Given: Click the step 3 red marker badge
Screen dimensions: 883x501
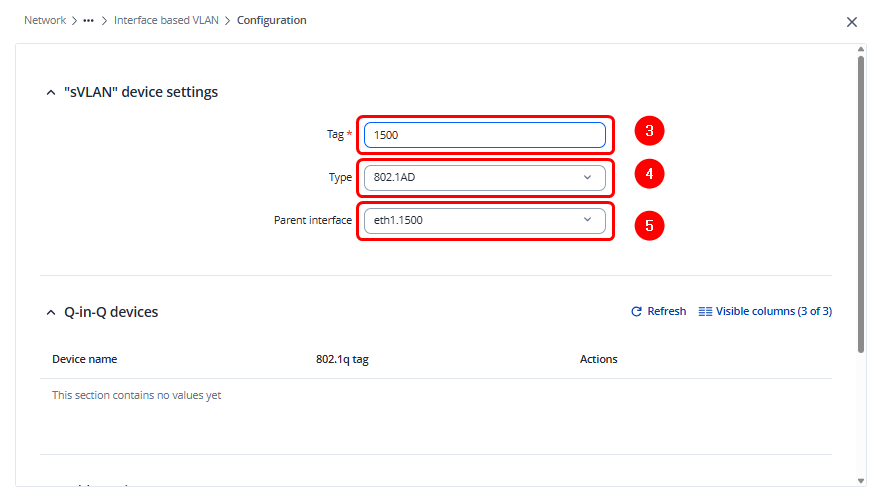Looking at the screenshot, I should (x=649, y=131).
